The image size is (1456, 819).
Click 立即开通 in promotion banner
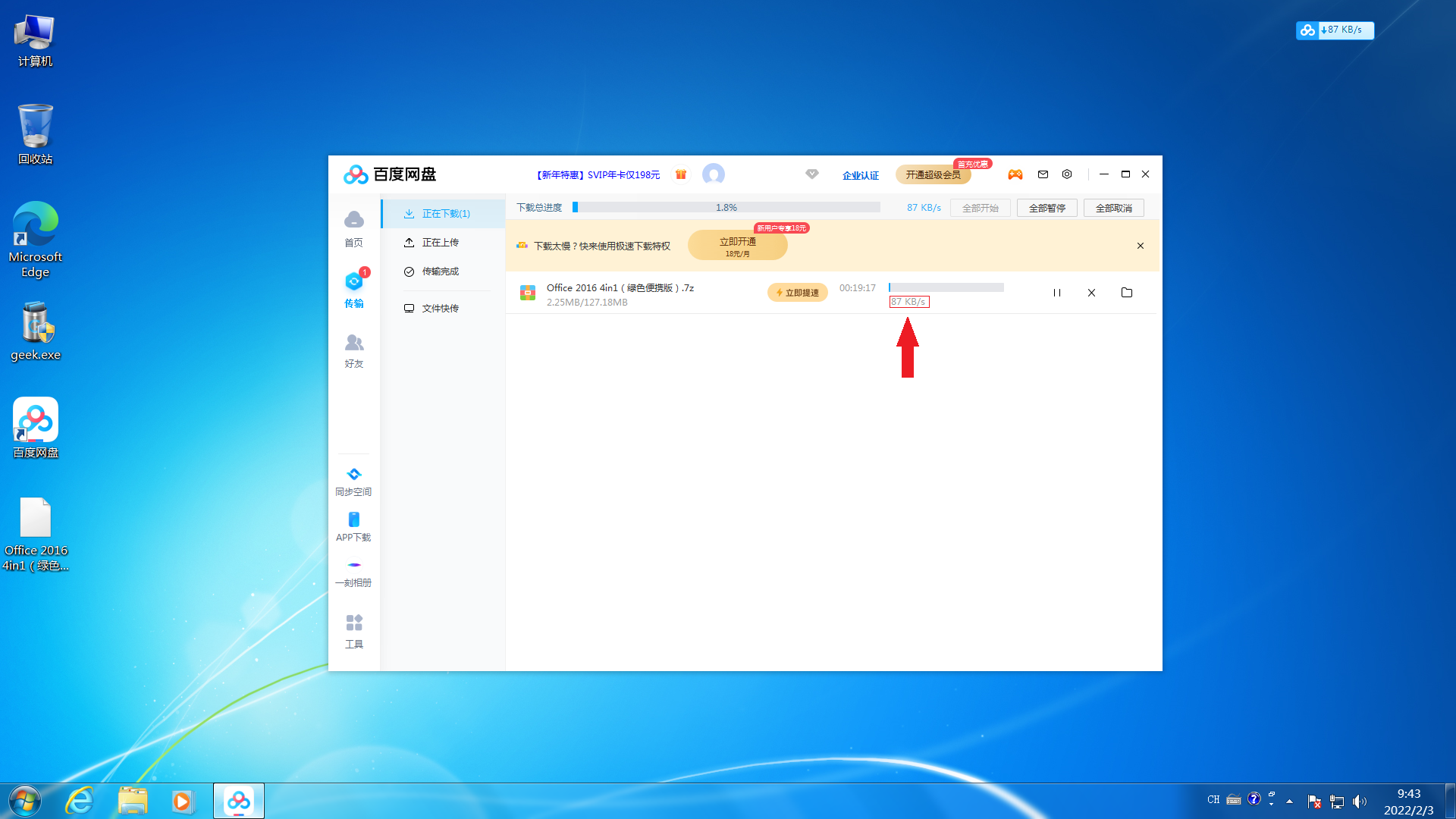click(737, 246)
